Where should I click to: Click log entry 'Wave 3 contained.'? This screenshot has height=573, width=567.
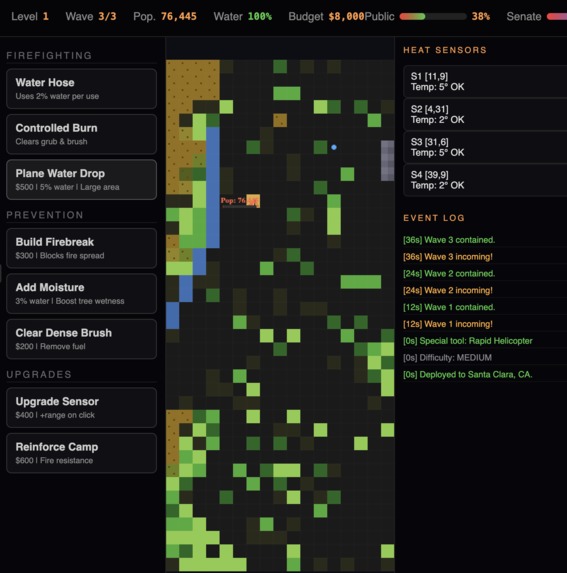[449, 240]
